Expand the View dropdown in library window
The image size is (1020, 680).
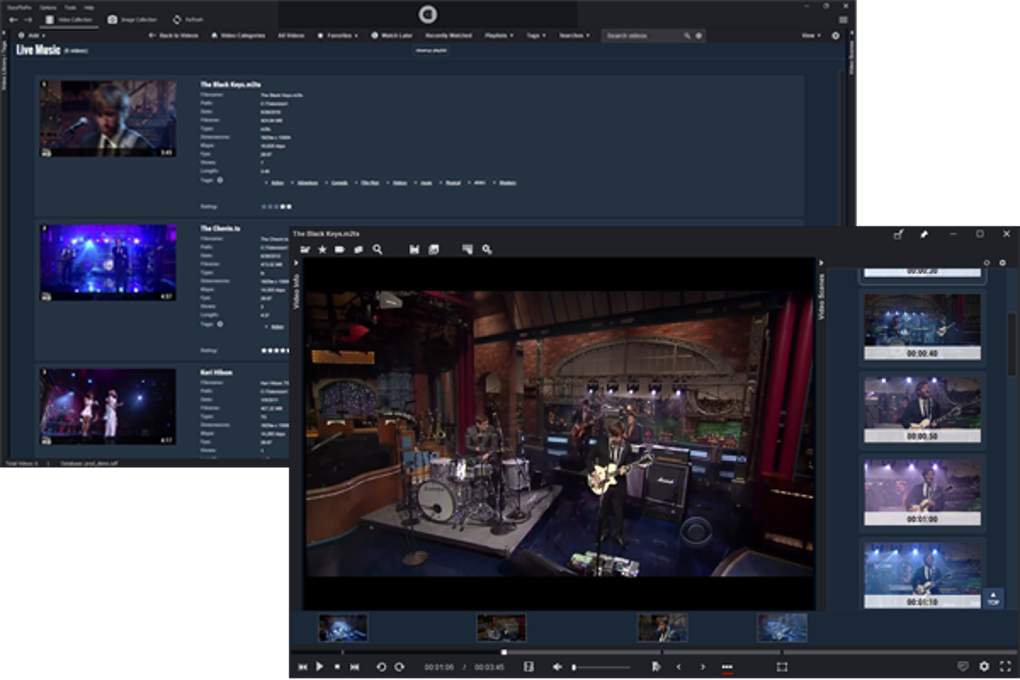811,36
